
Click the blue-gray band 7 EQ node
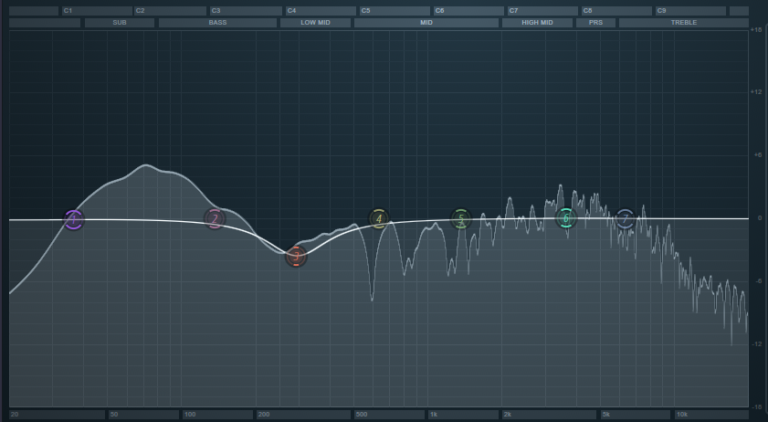pyautogui.click(x=625, y=219)
